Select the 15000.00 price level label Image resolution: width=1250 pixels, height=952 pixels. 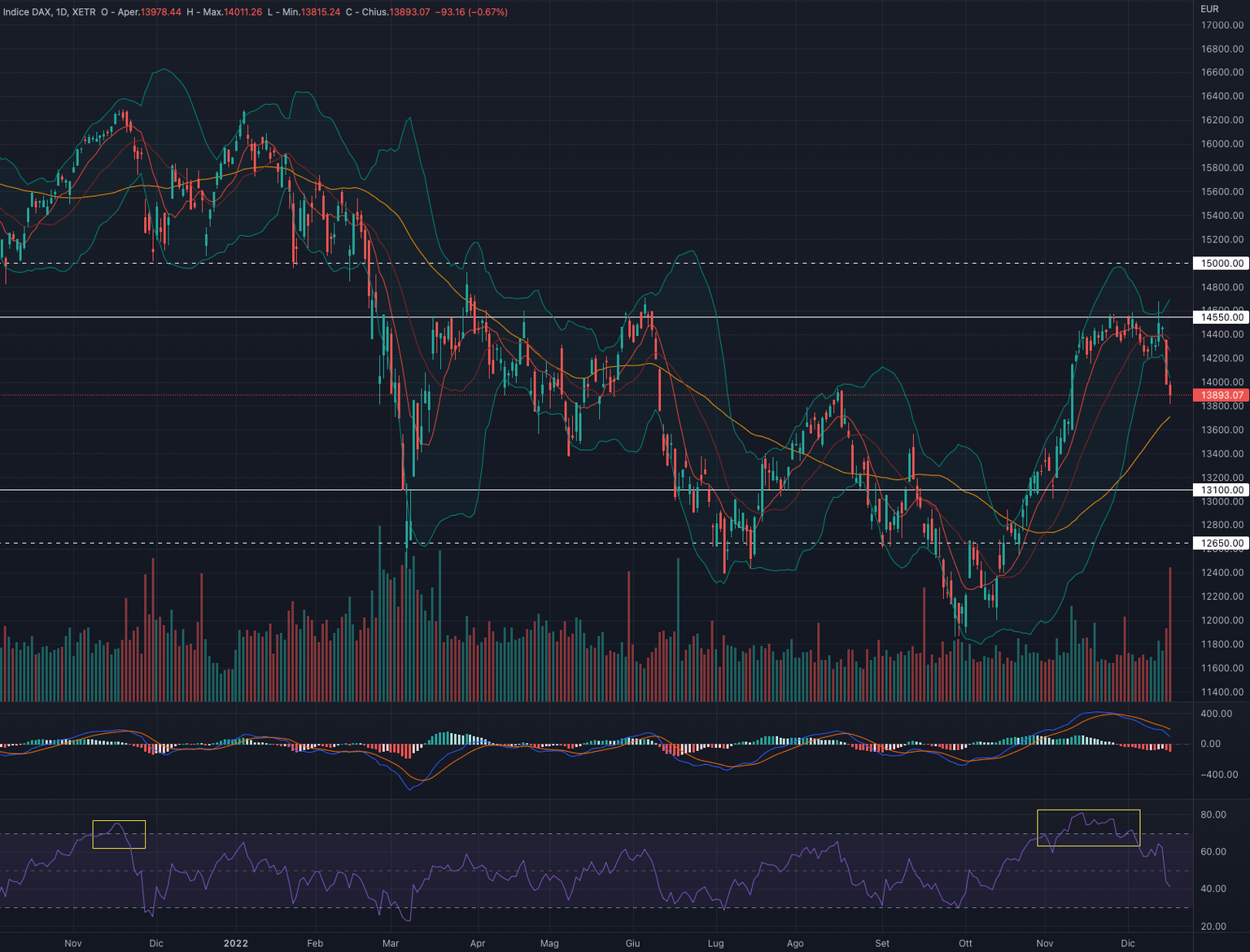[1220, 264]
